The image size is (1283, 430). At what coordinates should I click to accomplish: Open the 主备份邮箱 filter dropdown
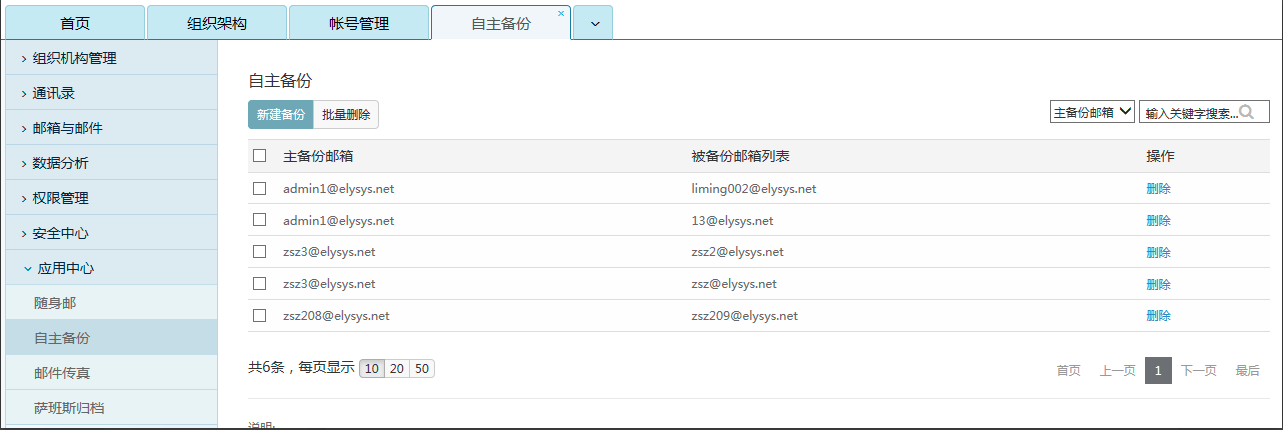pyautogui.click(x=1092, y=112)
